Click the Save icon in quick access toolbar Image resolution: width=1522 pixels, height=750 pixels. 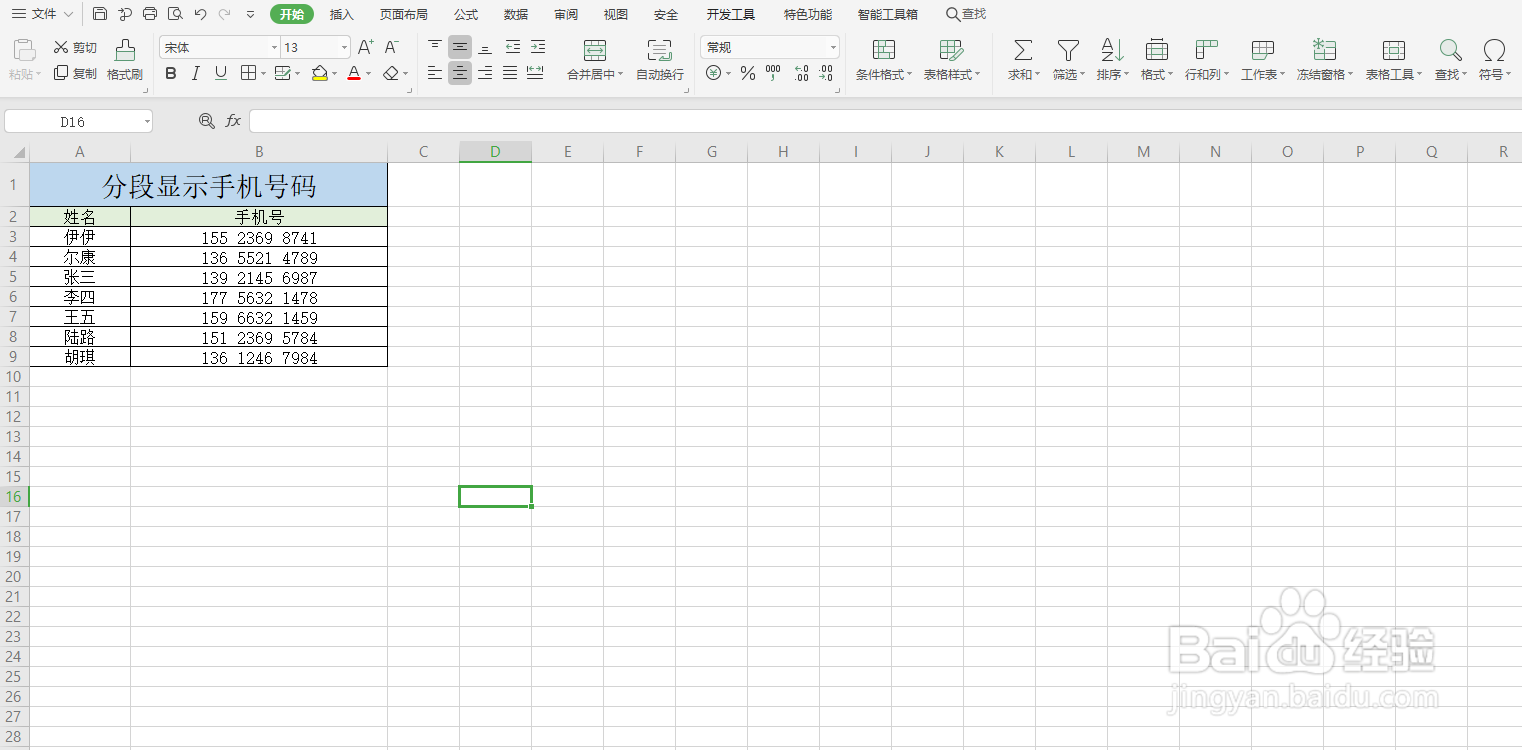click(x=100, y=14)
